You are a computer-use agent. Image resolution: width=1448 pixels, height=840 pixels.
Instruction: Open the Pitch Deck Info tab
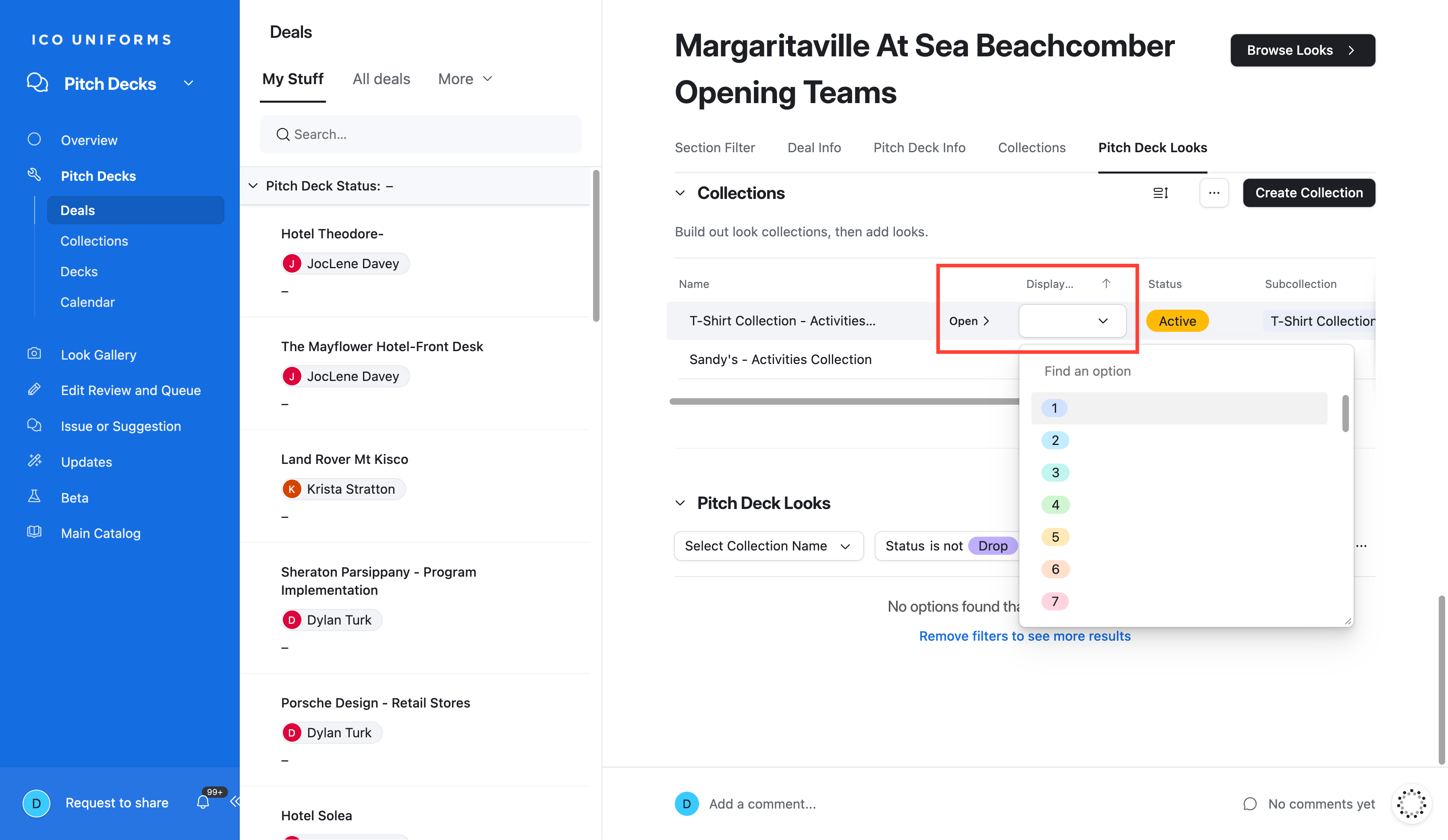pos(919,147)
